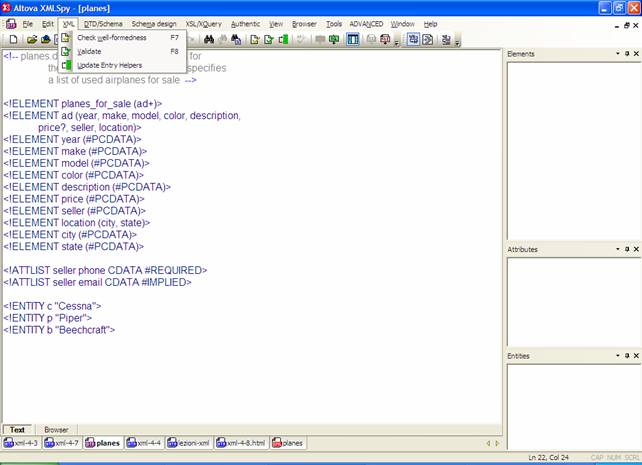
Task: Open the lezioni-xml document tab
Action: point(192,442)
